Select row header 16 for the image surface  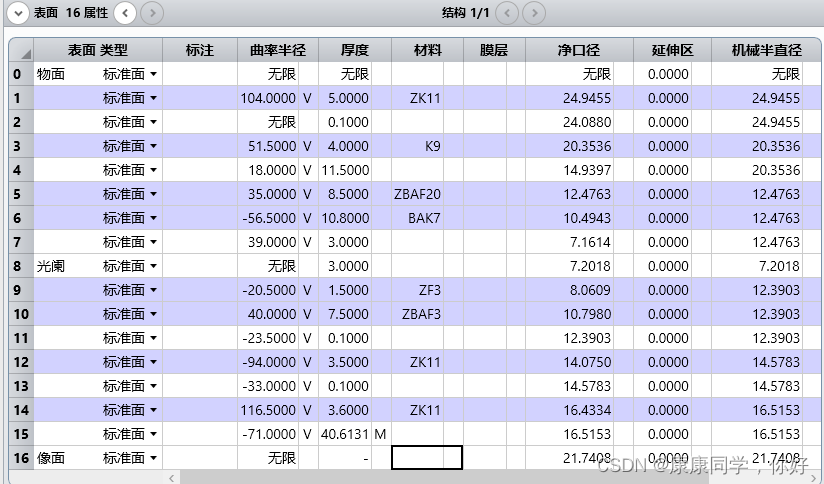pyautogui.click(x=21, y=458)
